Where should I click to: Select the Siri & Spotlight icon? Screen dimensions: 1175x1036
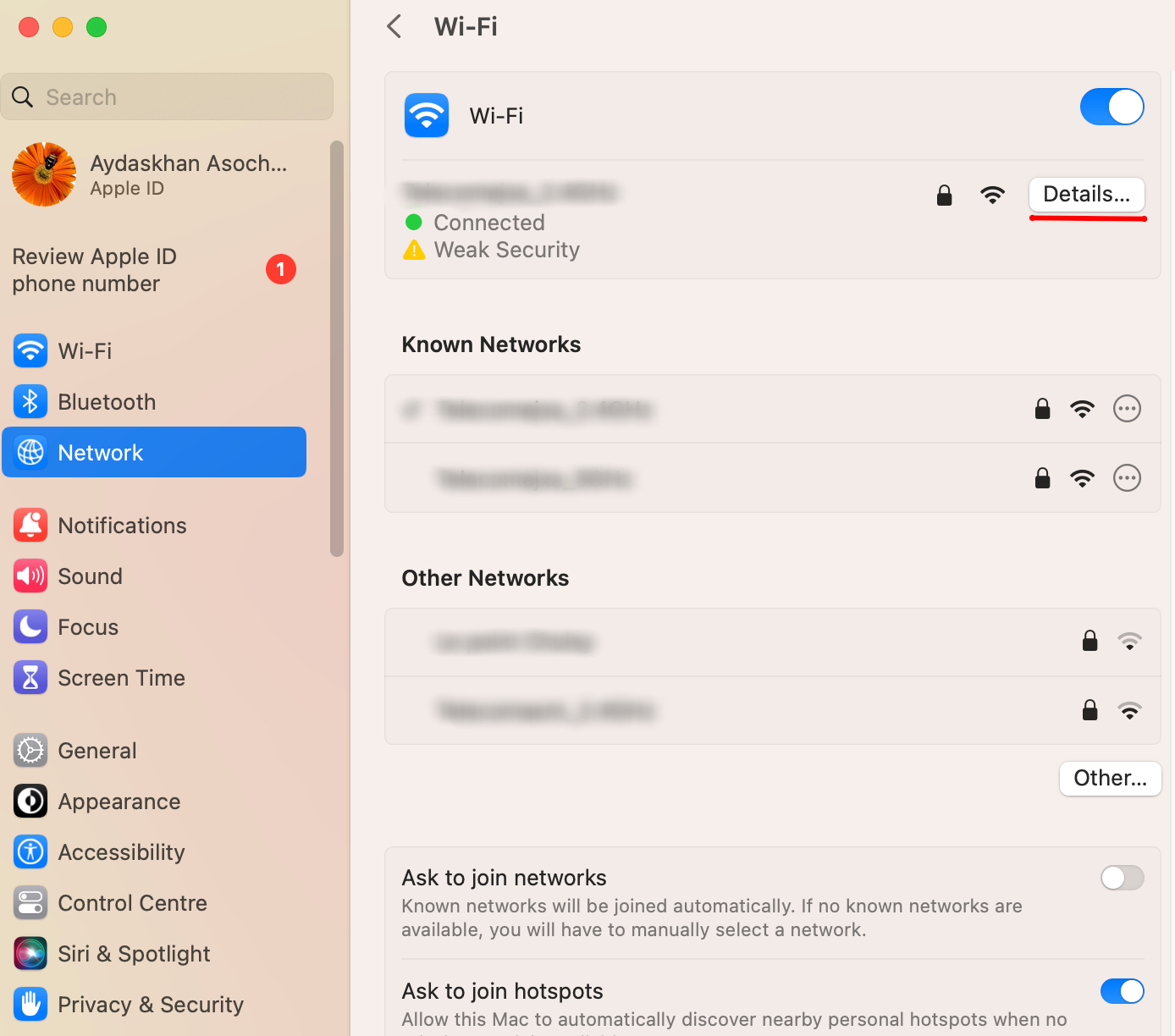(30, 954)
